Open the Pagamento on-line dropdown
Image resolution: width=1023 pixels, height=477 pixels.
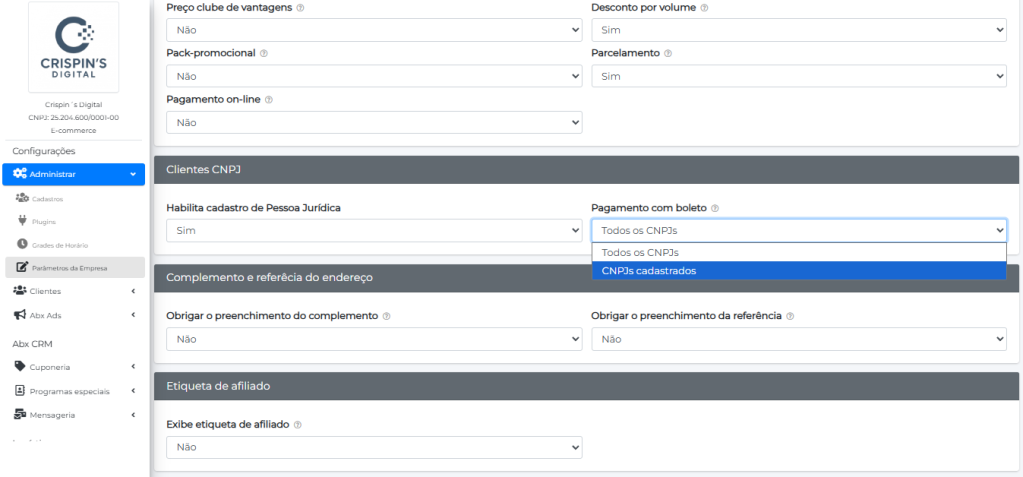374,122
